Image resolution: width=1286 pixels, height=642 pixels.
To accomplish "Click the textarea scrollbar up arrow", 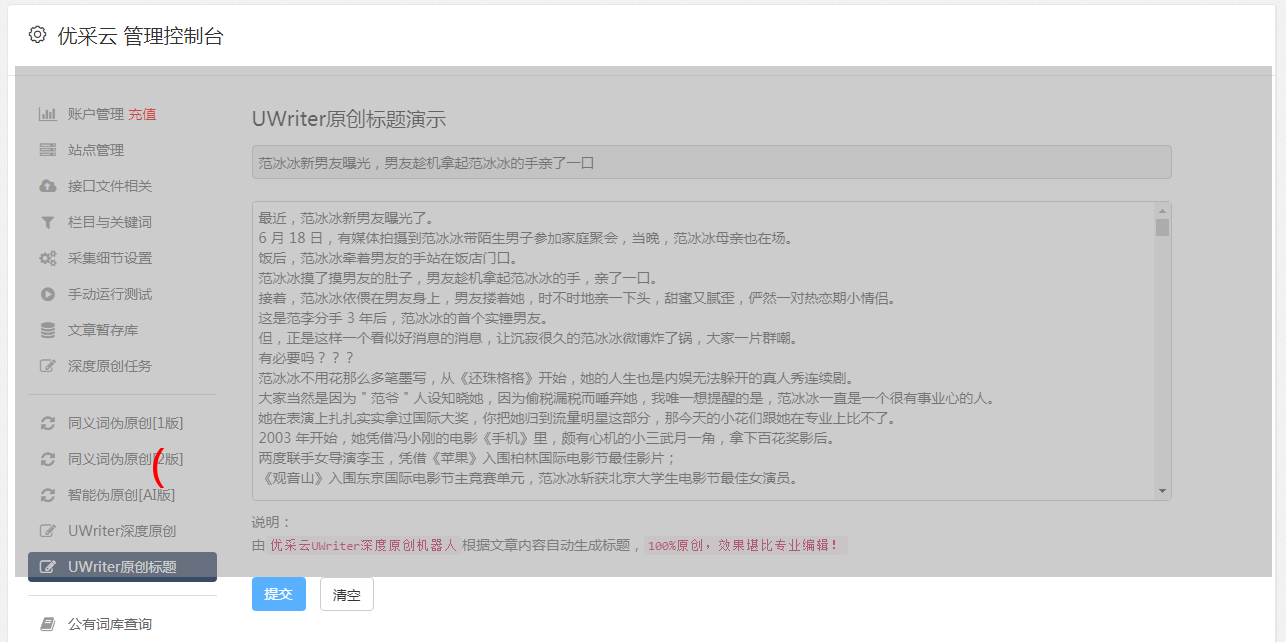I will [1162, 211].
